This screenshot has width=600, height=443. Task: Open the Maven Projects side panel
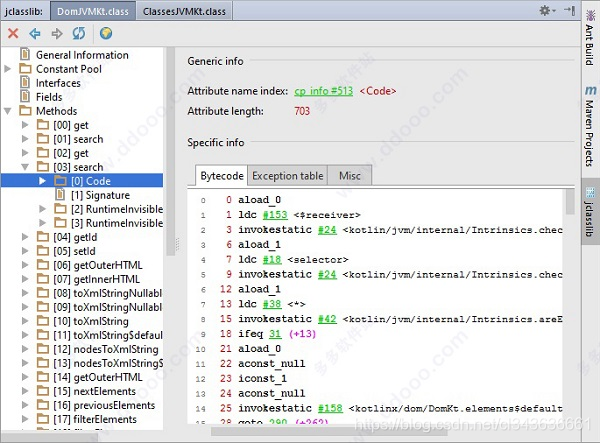590,126
